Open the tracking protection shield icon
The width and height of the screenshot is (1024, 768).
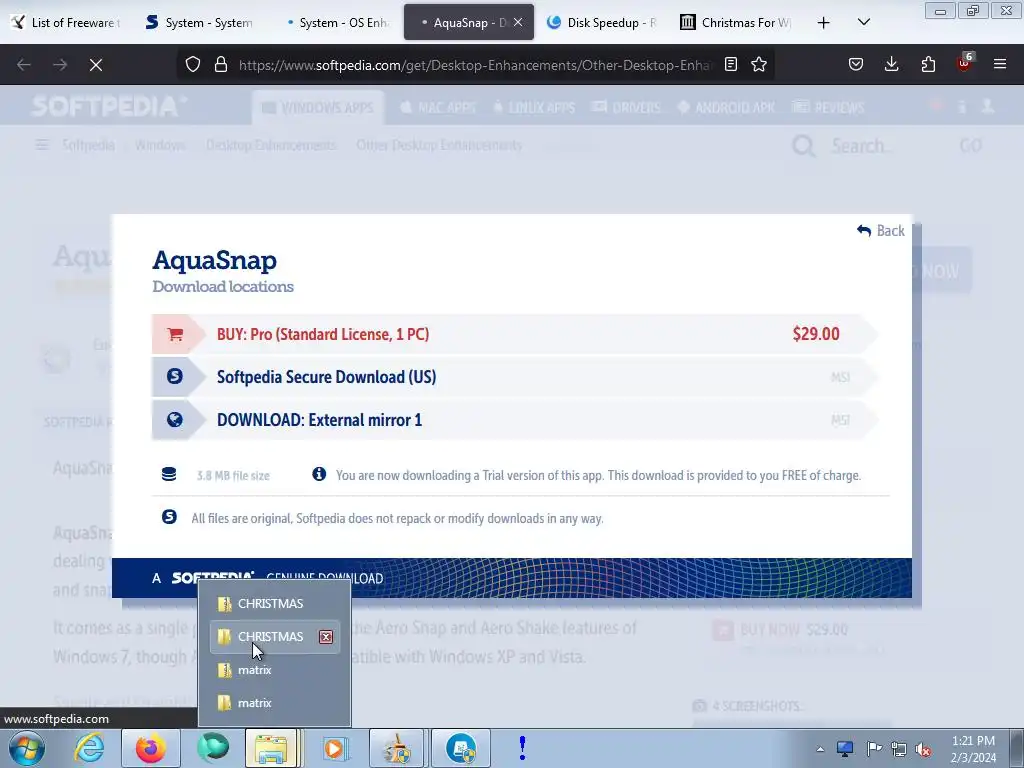[193, 65]
